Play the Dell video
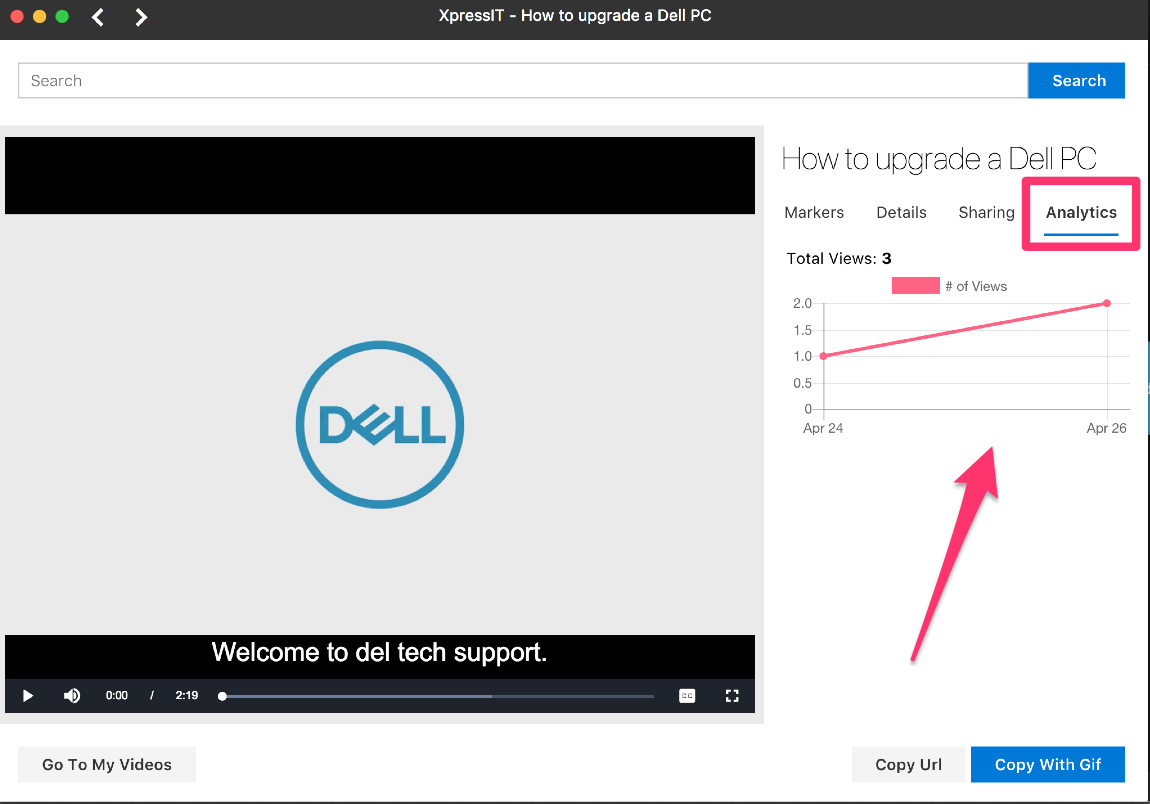Screen dimensions: 1150x804 point(28,695)
